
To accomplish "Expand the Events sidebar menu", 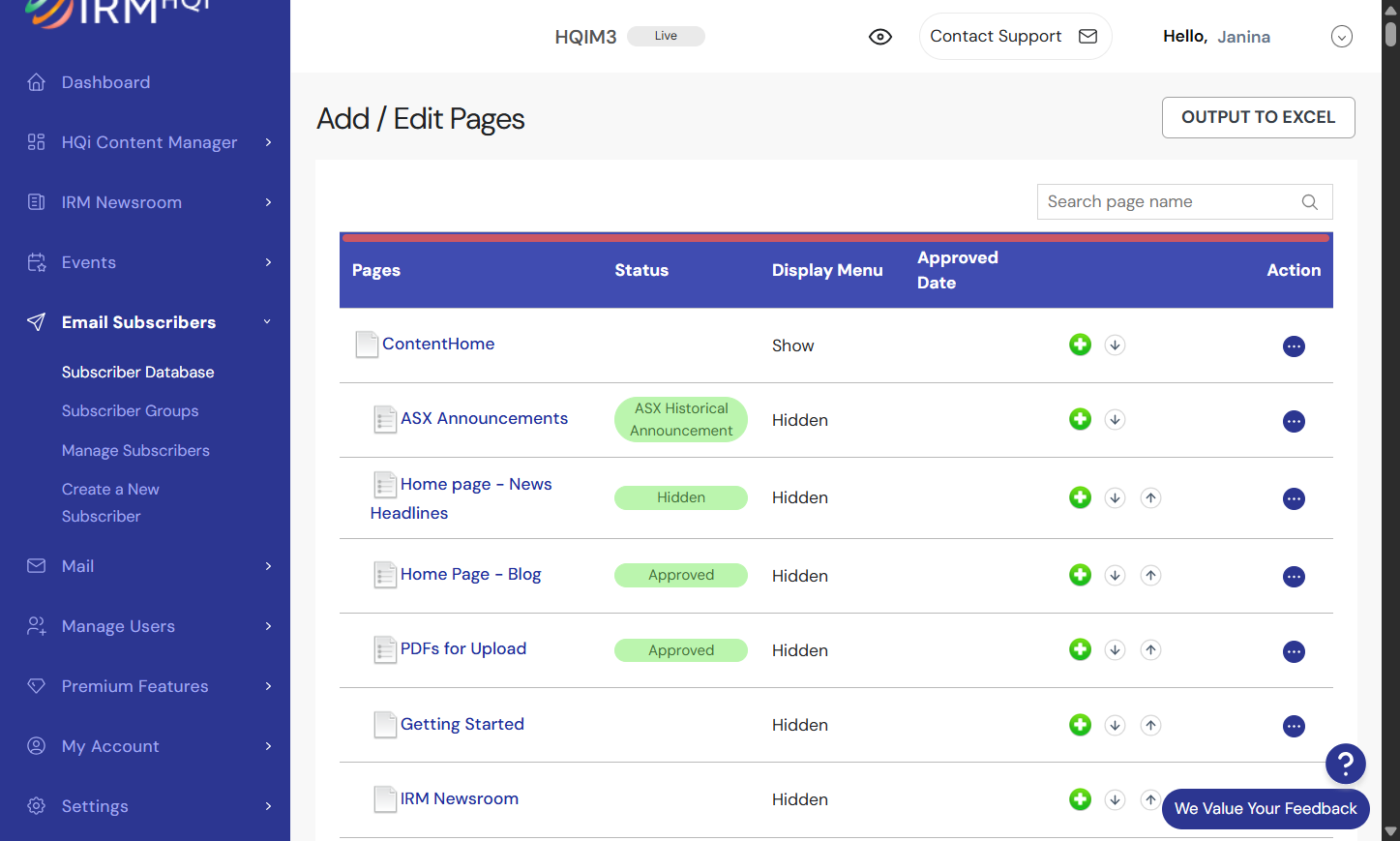I will (x=268, y=262).
